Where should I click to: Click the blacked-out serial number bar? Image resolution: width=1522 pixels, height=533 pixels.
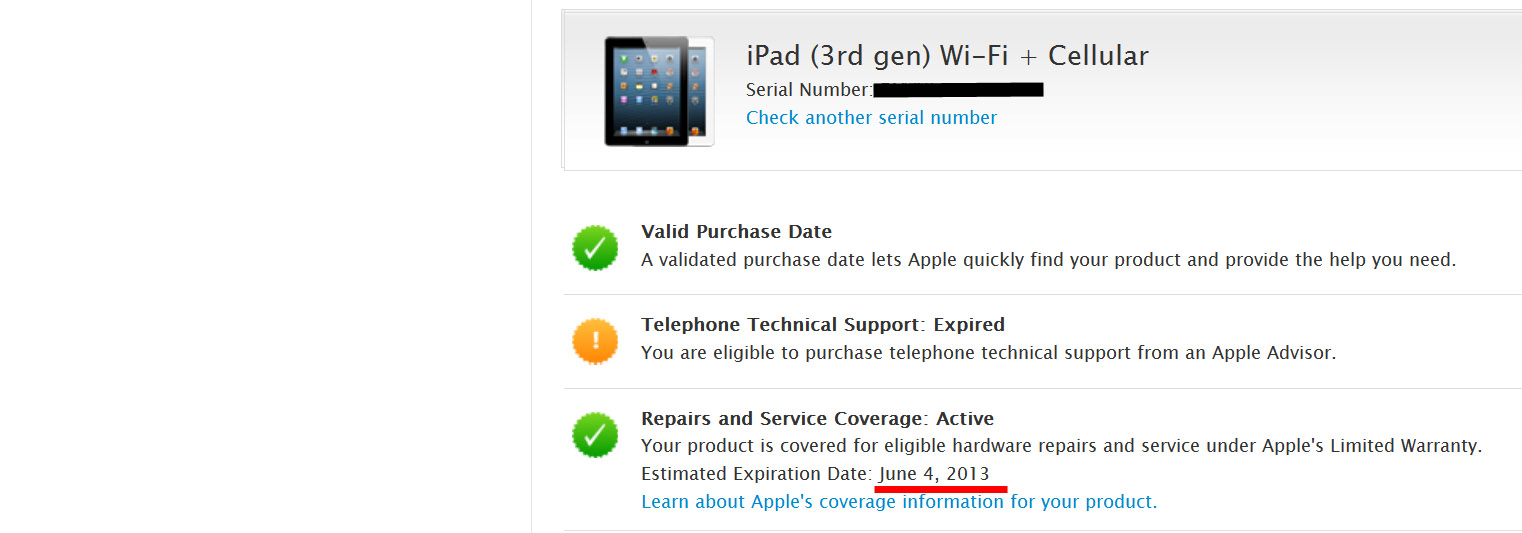pos(958,90)
